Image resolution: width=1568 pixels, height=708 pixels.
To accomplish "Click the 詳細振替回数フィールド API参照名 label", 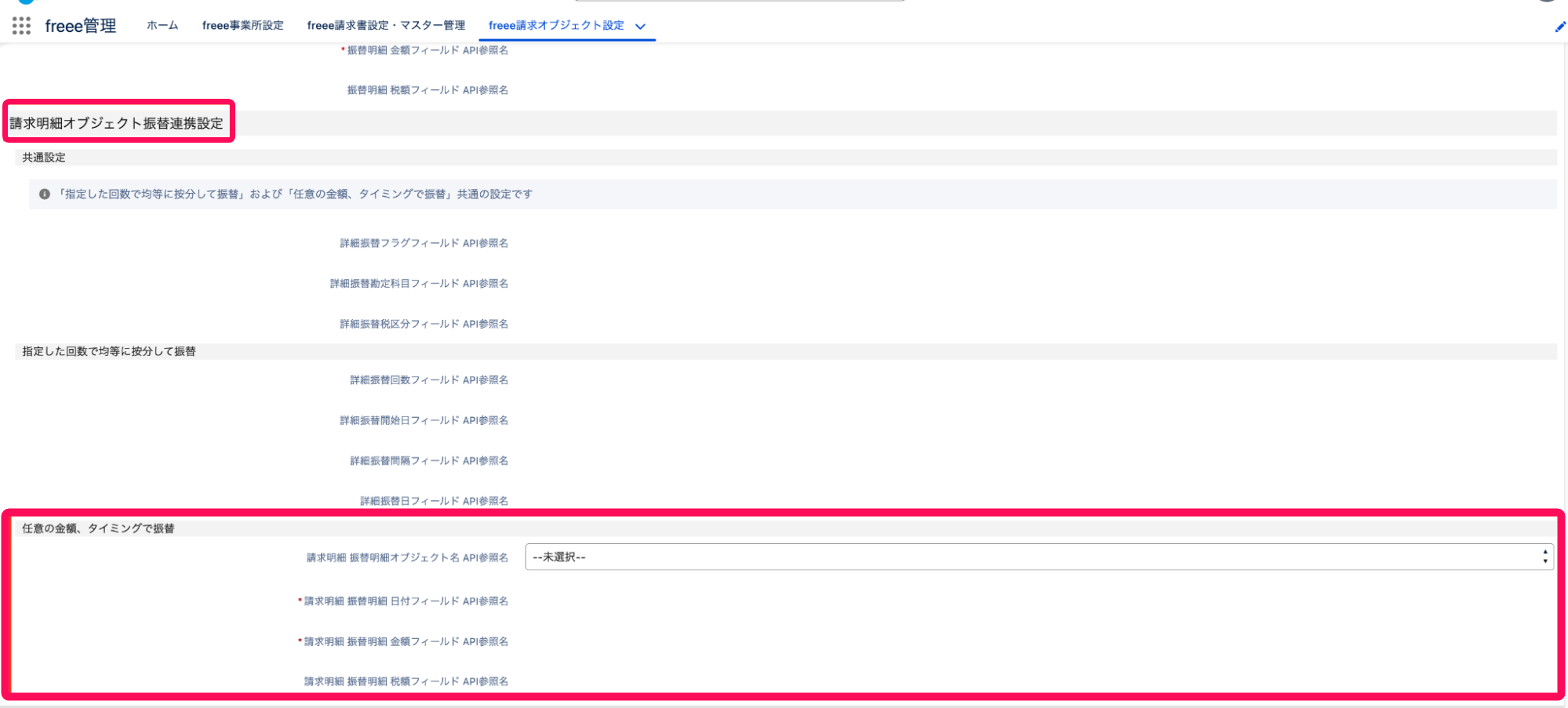I will 429,379.
